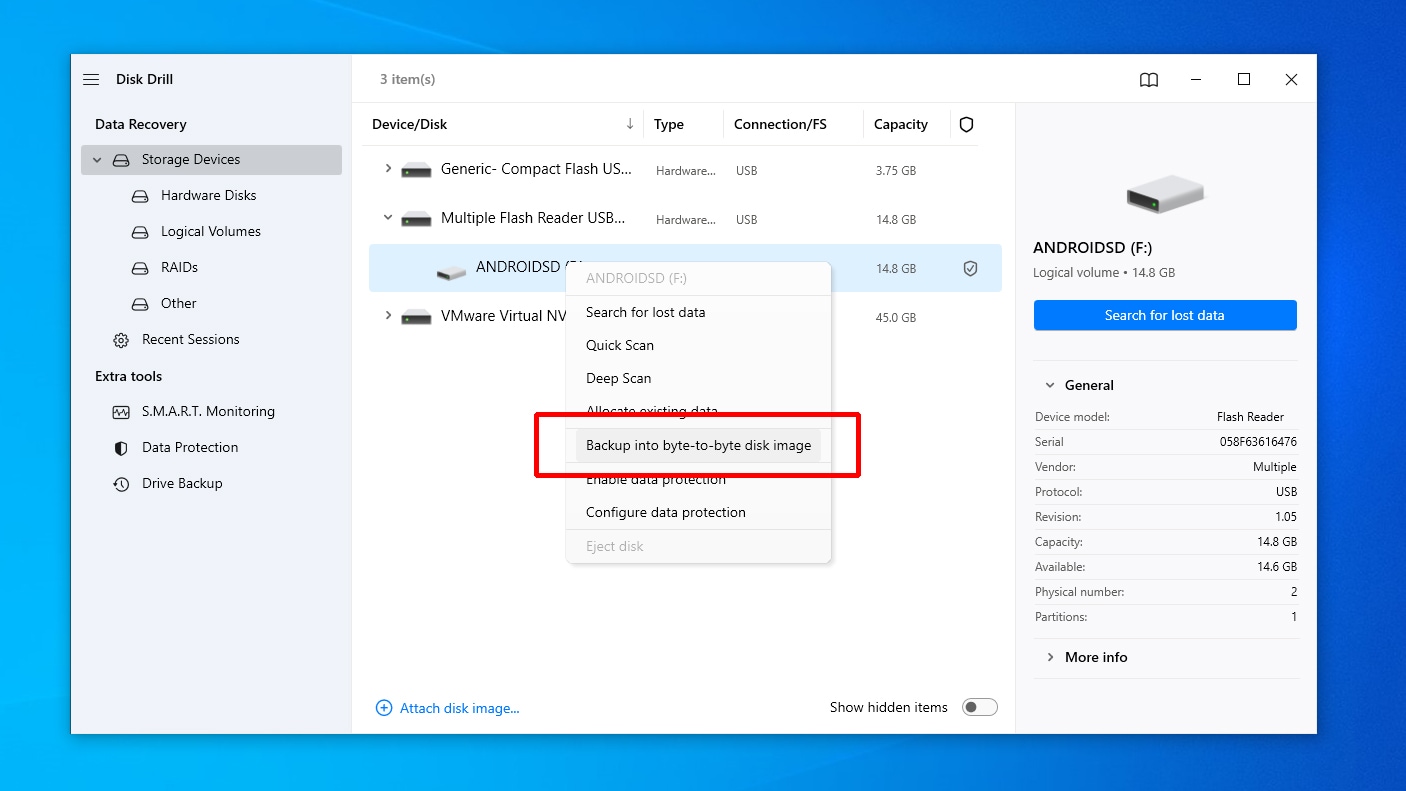The height and width of the screenshot is (791, 1406).
Task: Expand Generic- Compact Flash row
Action: pyautogui.click(x=388, y=169)
